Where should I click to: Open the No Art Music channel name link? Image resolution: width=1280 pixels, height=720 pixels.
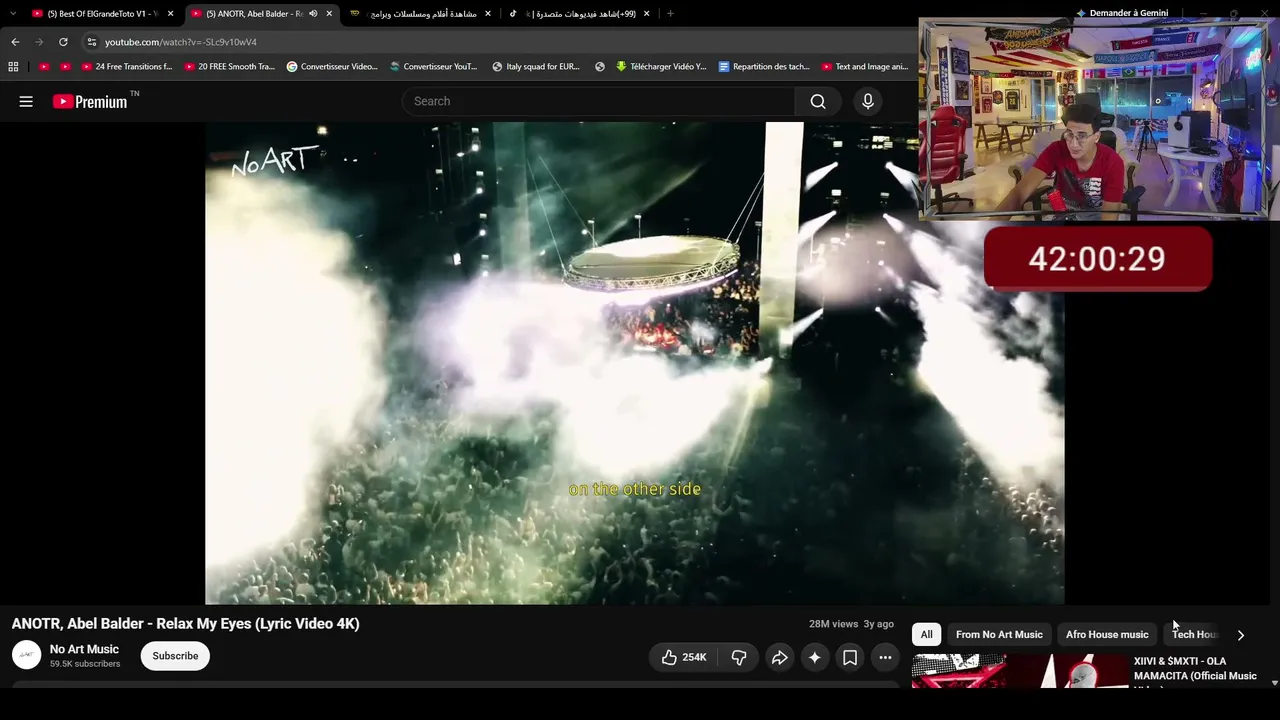84,649
